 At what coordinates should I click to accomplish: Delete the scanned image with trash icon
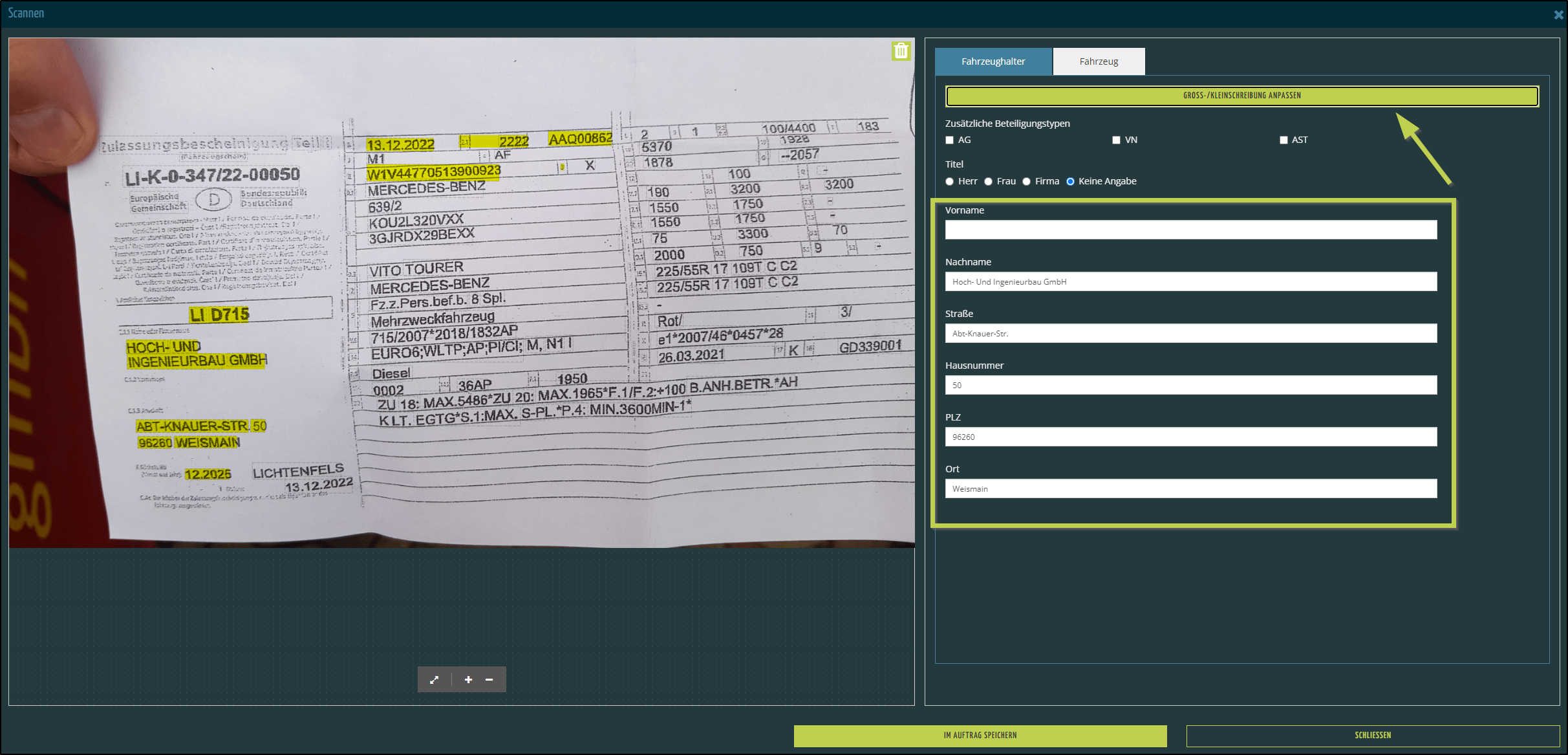[901, 50]
